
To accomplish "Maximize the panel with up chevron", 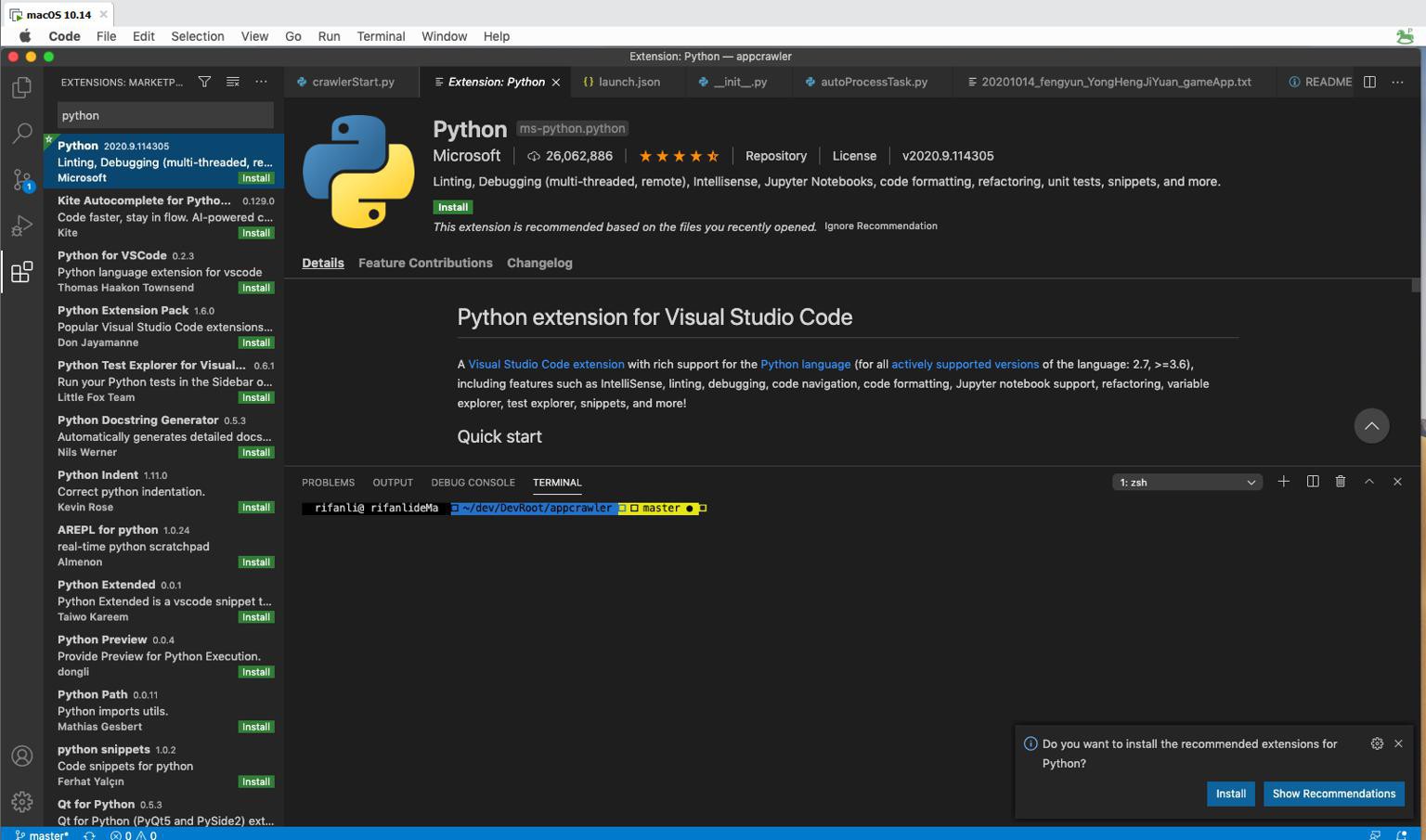I will pos(1368,482).
